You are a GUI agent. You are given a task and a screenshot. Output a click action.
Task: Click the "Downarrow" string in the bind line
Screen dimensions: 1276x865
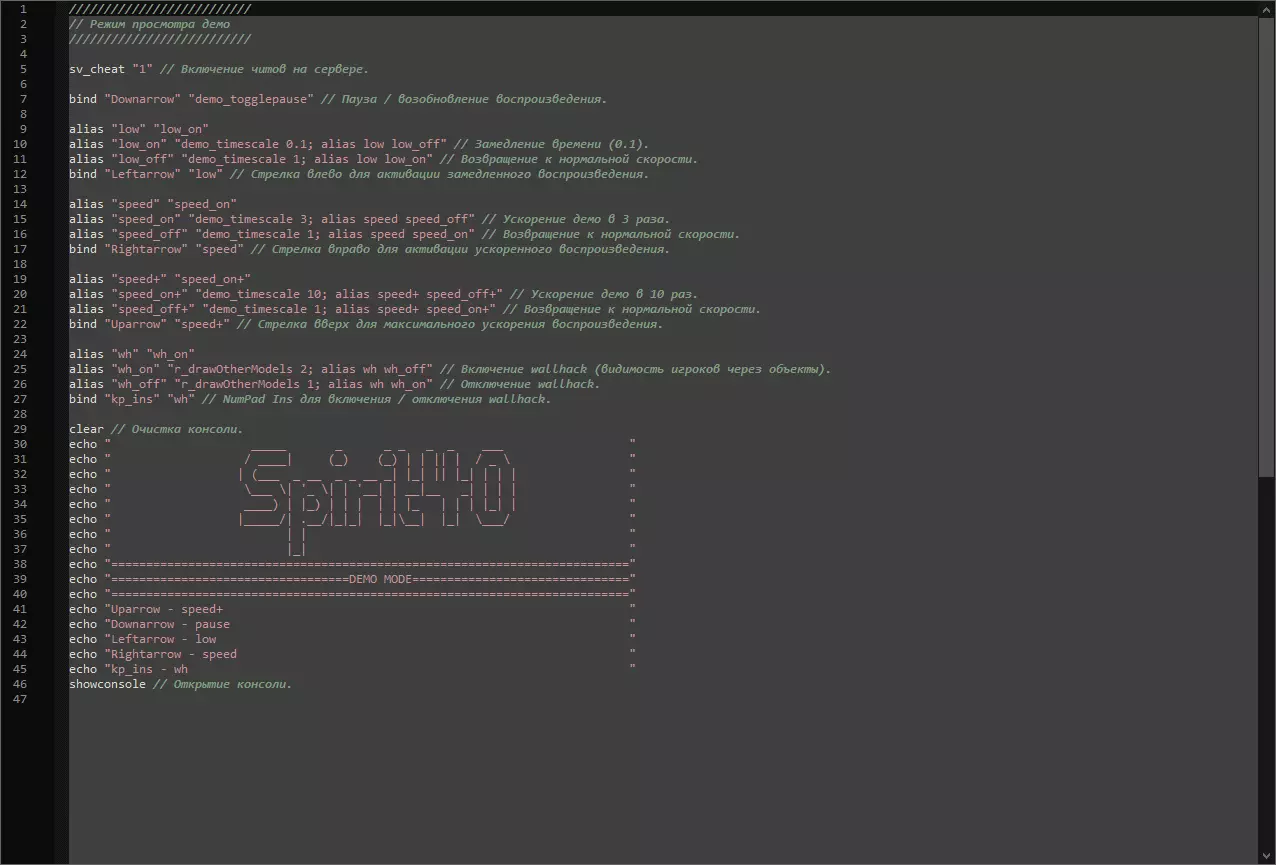pos(142,99)
